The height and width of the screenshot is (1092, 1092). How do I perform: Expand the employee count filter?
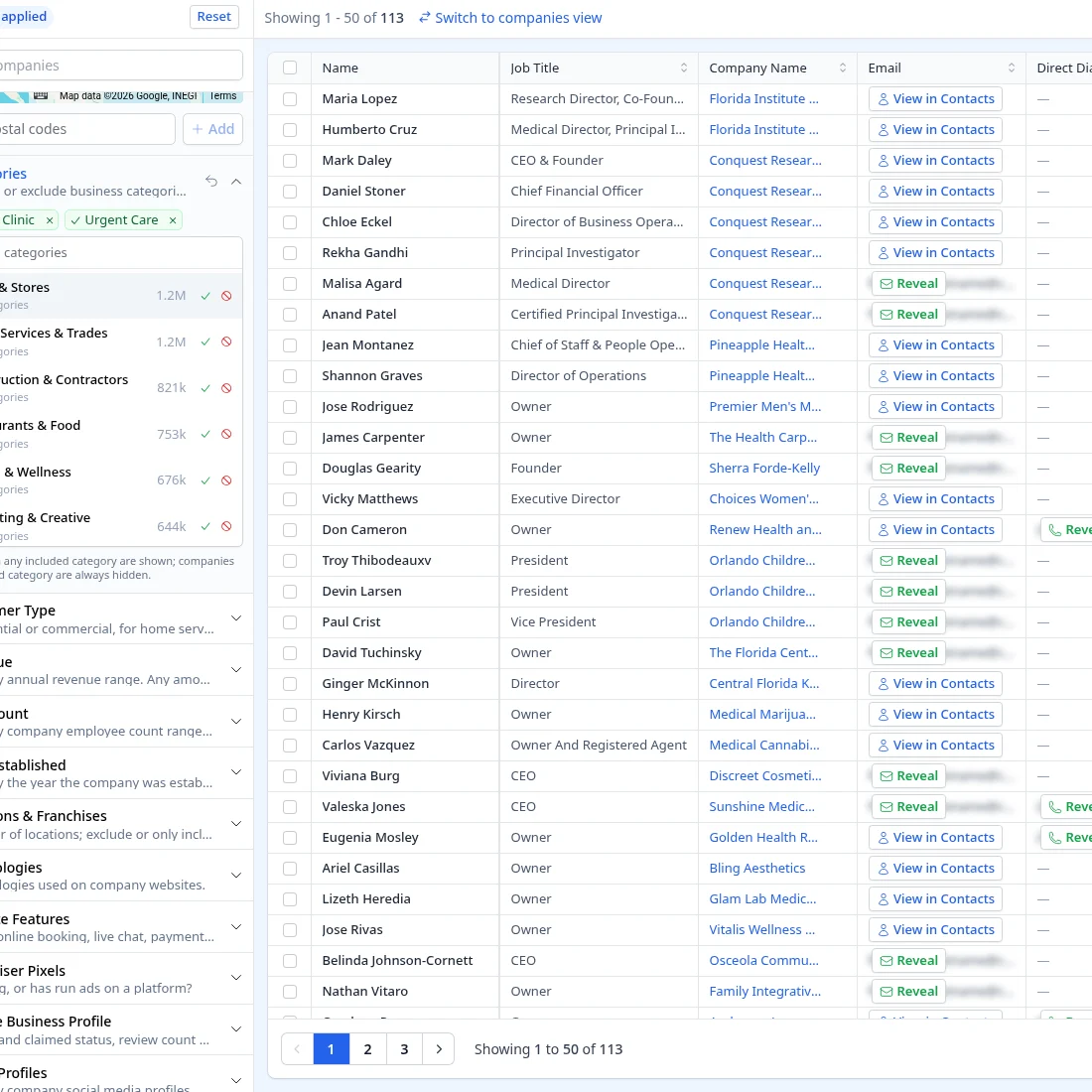pos(237,722)
